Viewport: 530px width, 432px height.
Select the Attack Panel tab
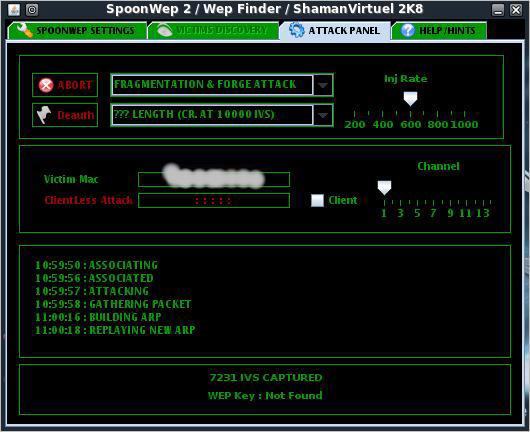point(335,30)
